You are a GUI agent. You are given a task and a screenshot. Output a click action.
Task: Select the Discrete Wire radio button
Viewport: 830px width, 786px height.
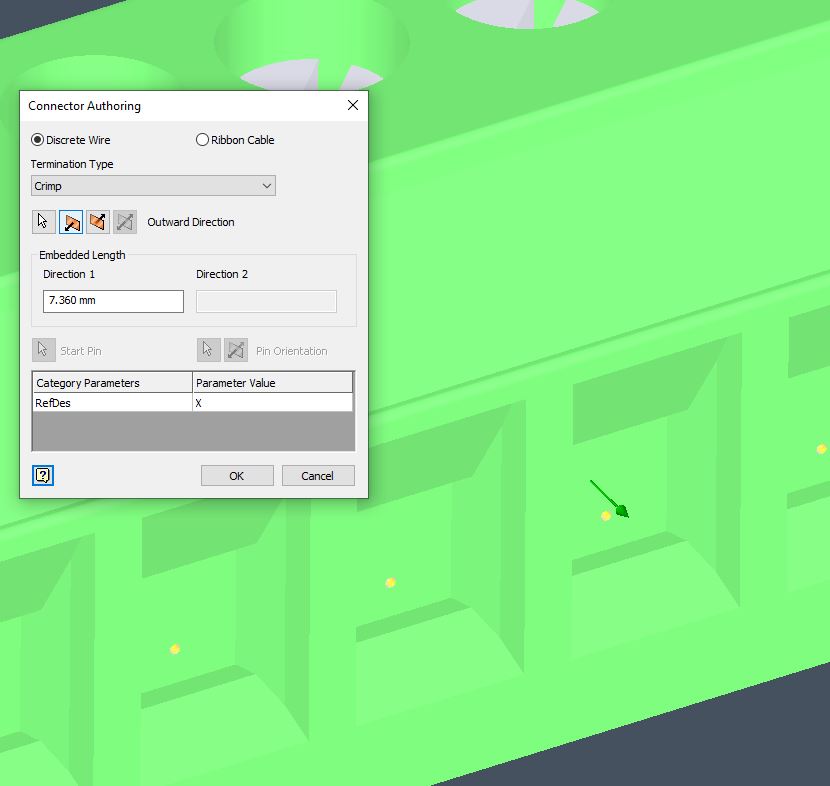click(x=36, y=140)
